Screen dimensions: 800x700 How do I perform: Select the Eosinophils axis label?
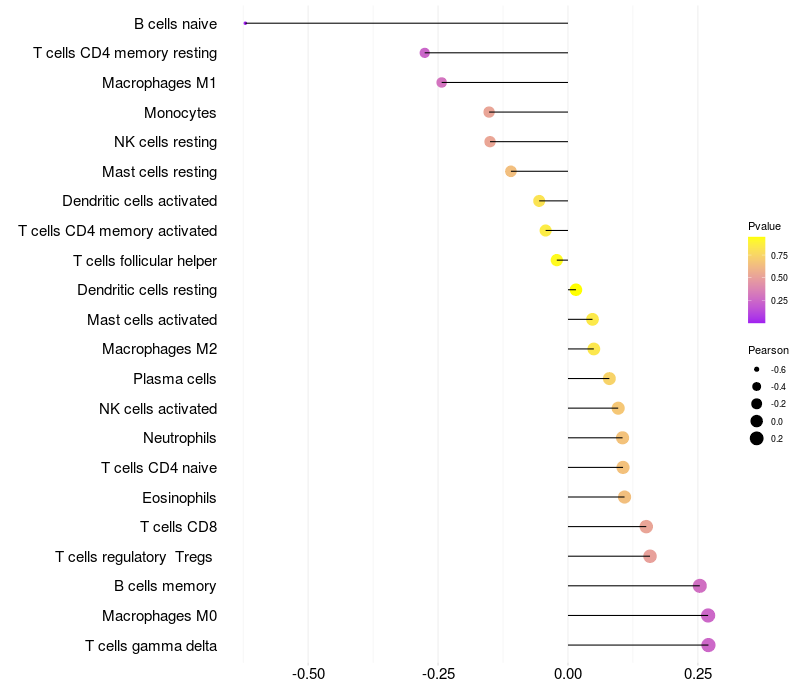click(x=179, y=498)
